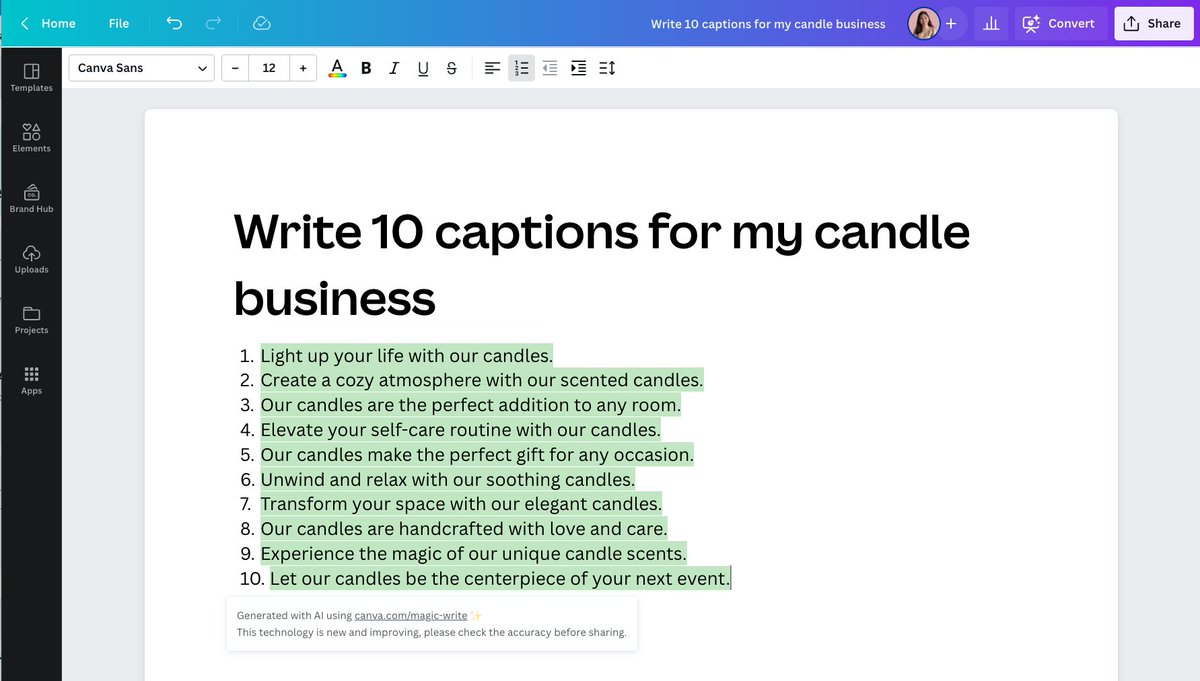Toggle bold formatting on the text
The width and height of the screenshot is (1200, 681).
pyautogui.click(x=365, y=67)
